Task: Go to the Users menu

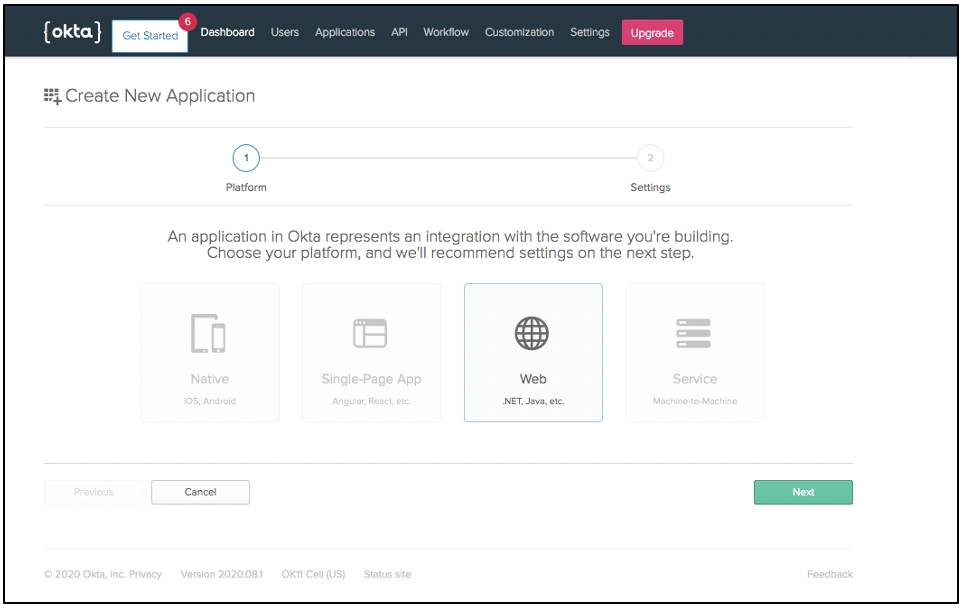Action: pos(285,32)
